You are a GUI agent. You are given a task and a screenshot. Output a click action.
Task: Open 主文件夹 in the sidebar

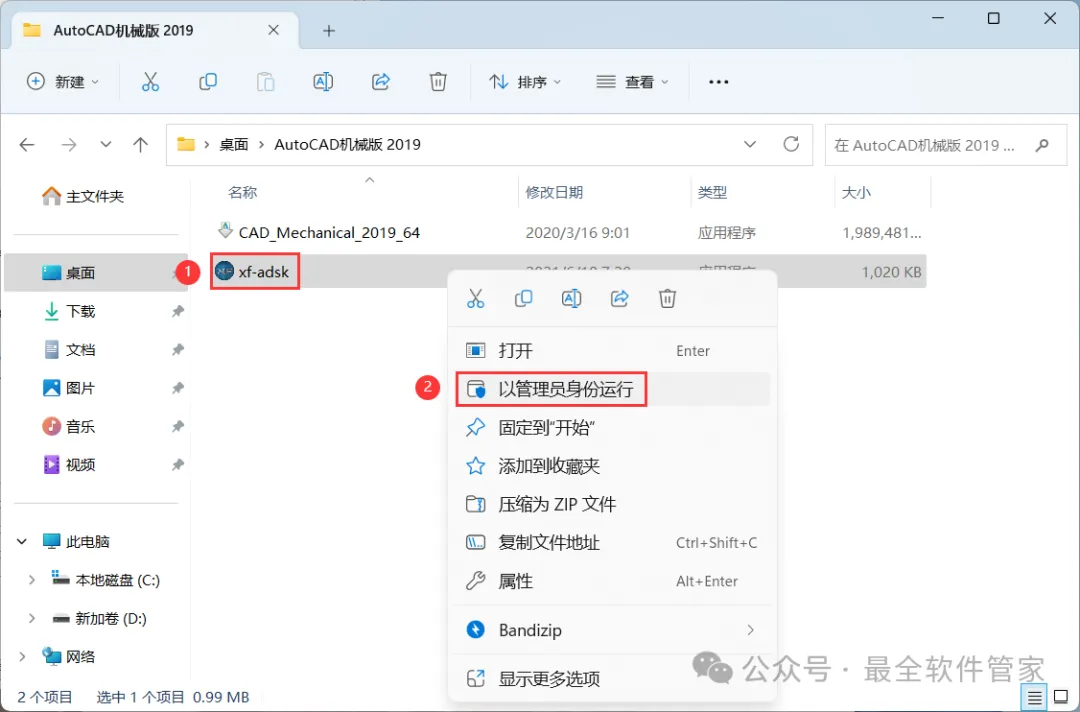(95, 196)
